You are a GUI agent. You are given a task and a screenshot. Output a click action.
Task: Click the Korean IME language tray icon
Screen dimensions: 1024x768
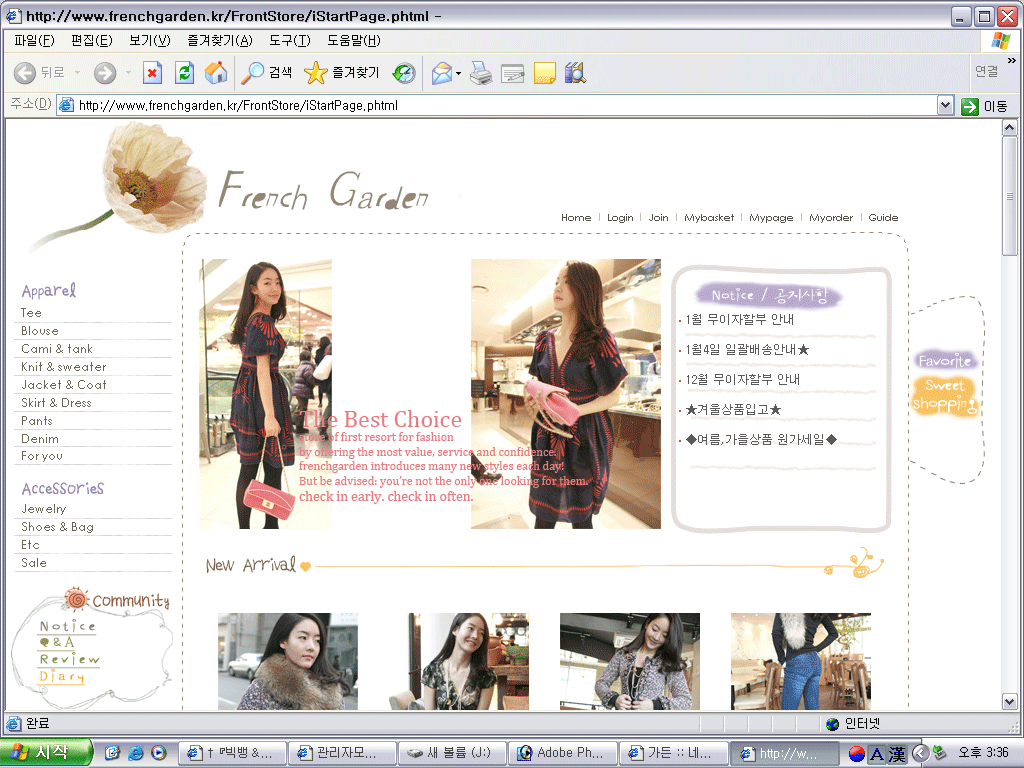[x=857, y=754]
